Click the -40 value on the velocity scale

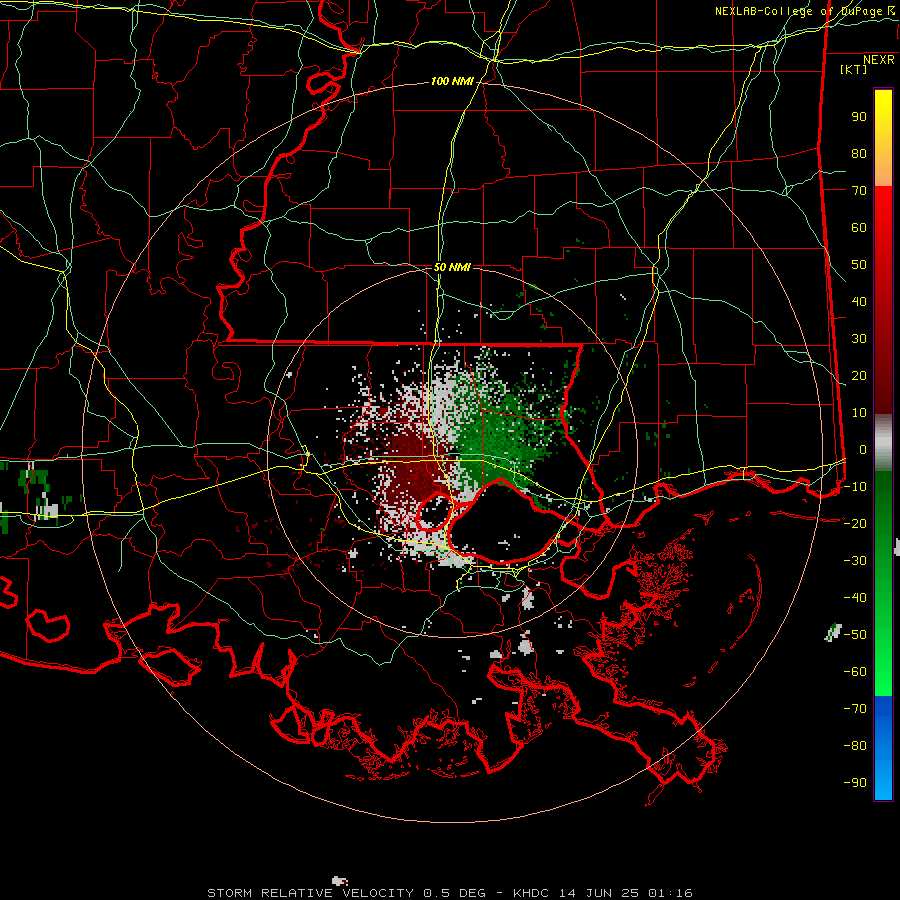point(855,598)
